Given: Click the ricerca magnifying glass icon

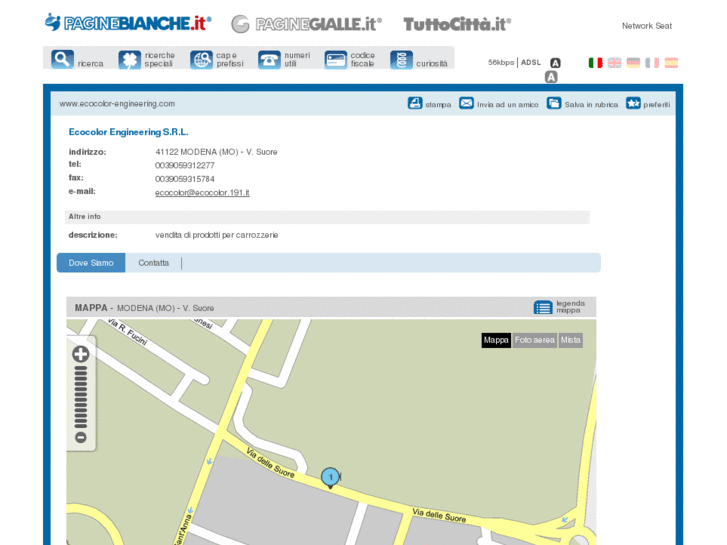Looking at the screenshot, I should coord(63,59).
